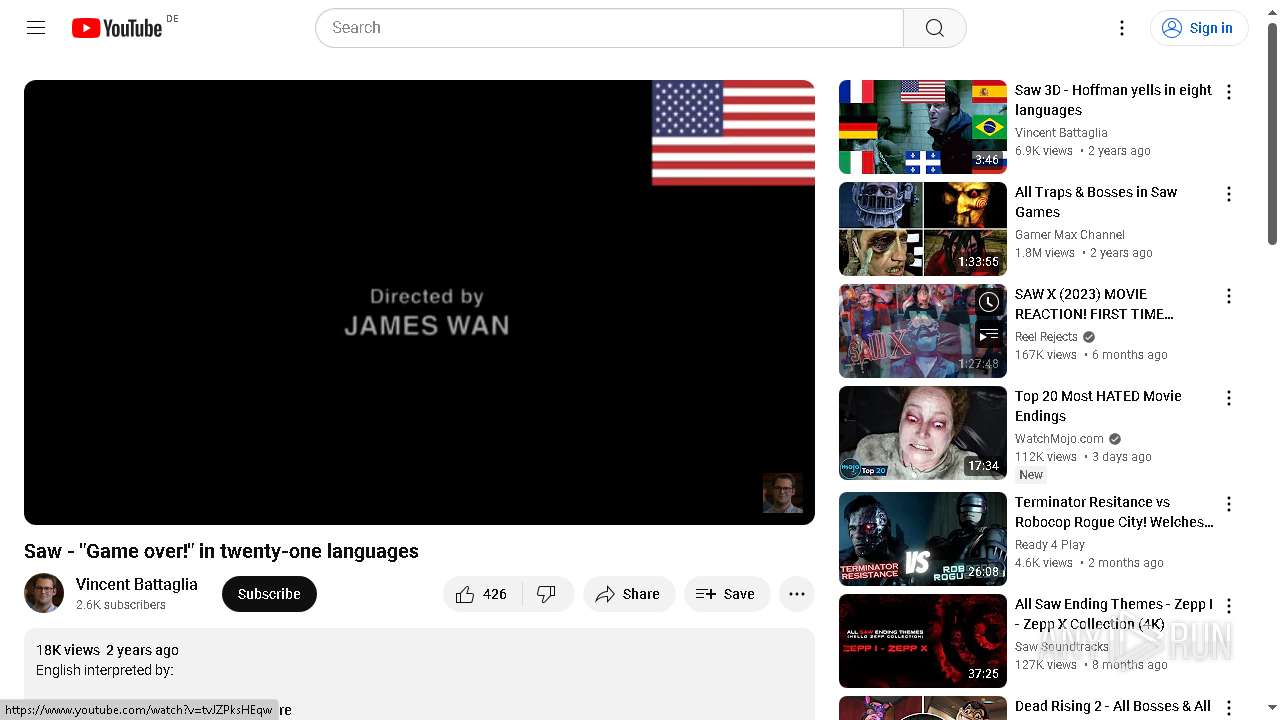Screen dimensions: 1280x720
Task: Focus the Search input field
Action: point(610,28)
